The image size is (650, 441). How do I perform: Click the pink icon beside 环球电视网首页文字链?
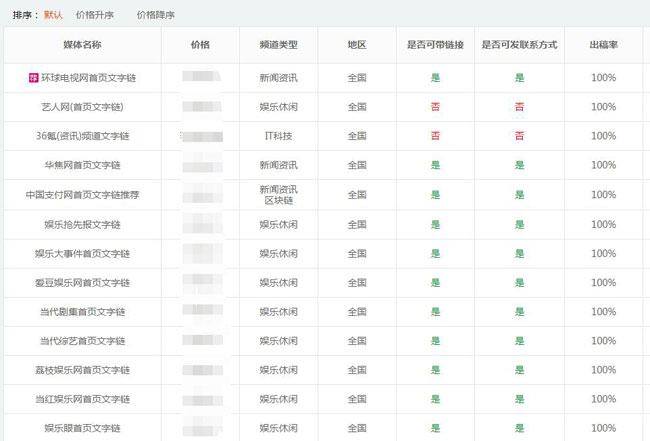pyautogui.click(x=33, y=78)
